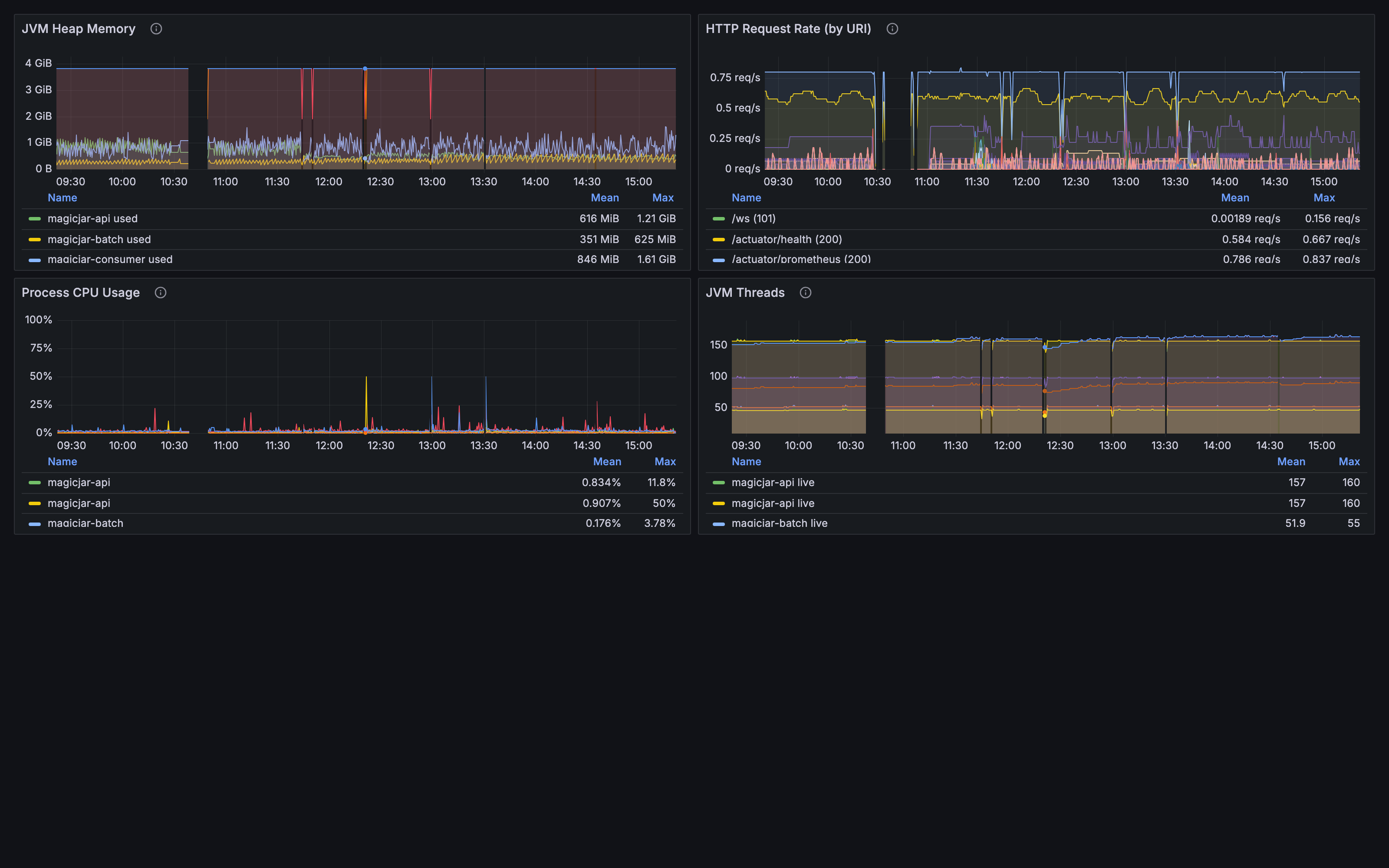The image size is (1389, 868).
Task: Click blue swatch for magicjar-batch CPU row
Action: (x=34, y=524)
